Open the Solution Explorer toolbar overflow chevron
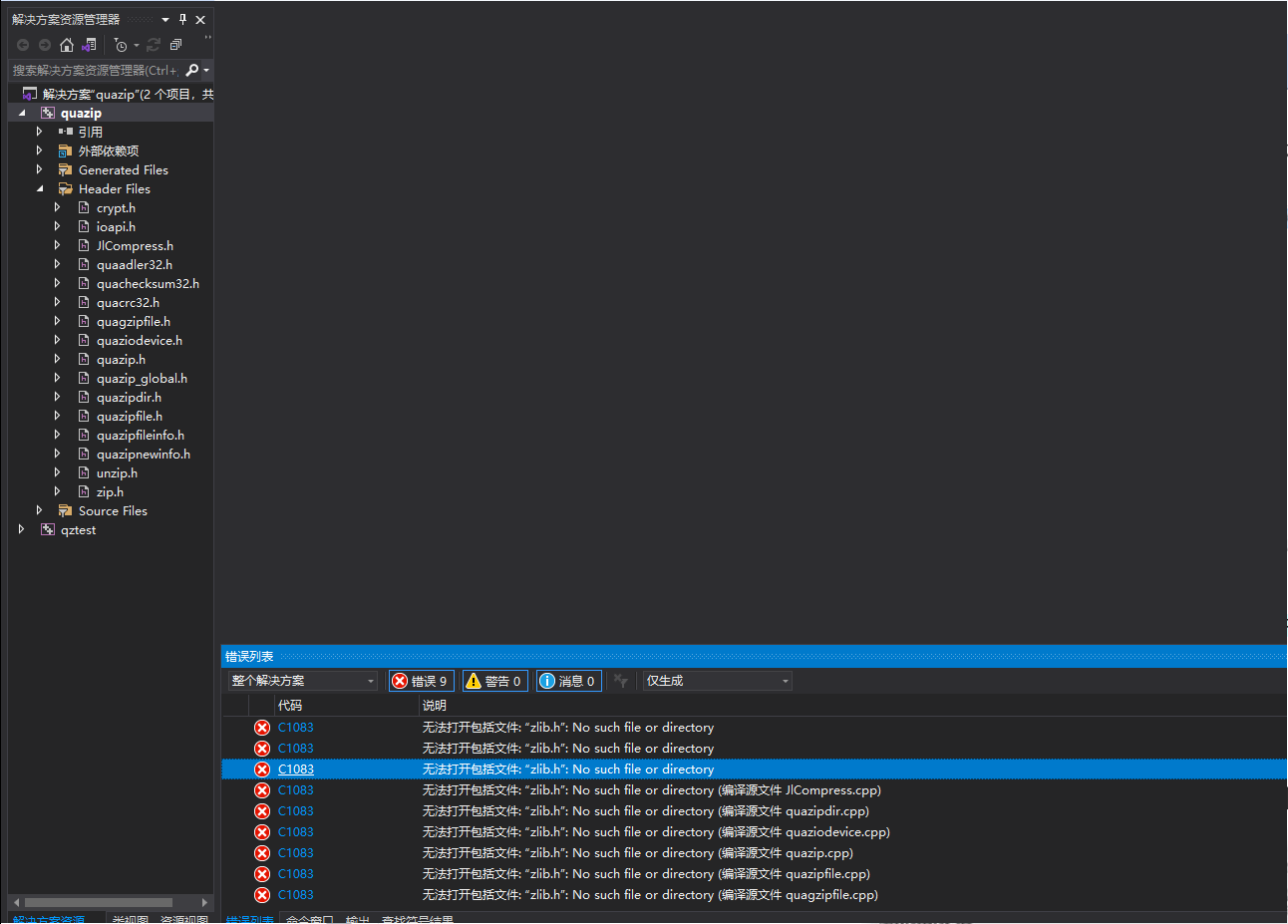The width and height of the screenshot is (1288, 924). [x=207, y=40]
